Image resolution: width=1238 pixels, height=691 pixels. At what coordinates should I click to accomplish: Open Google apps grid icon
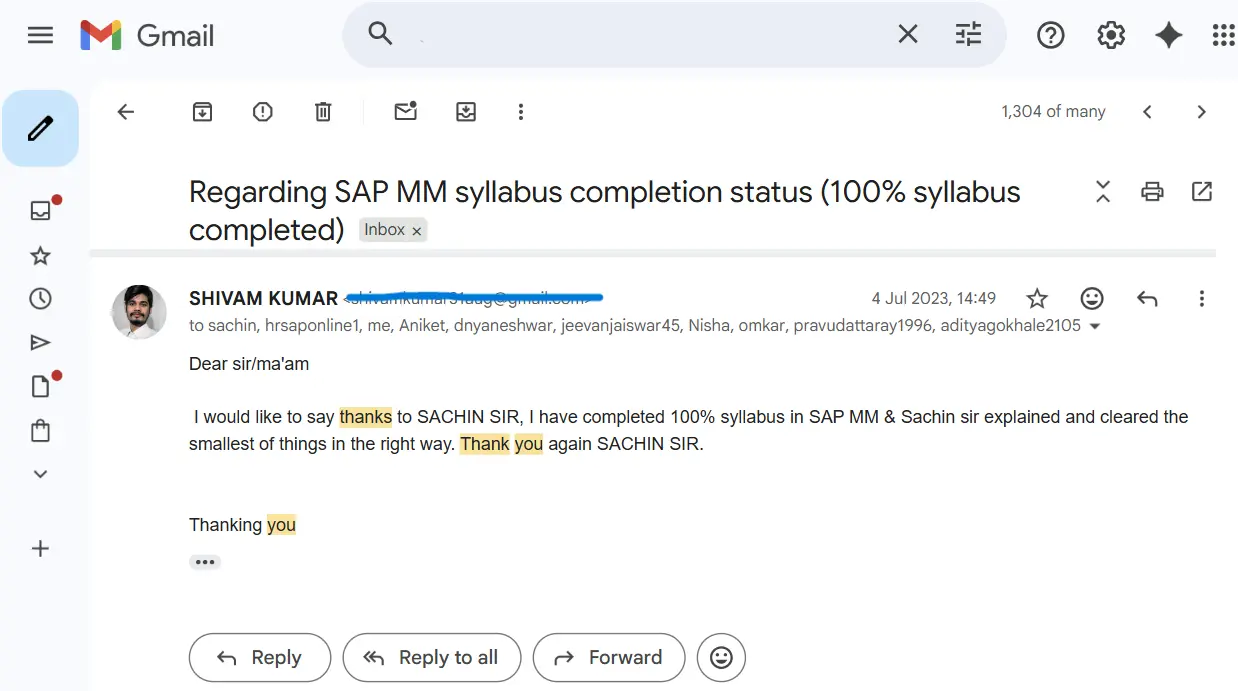(x=1224, y=35)
